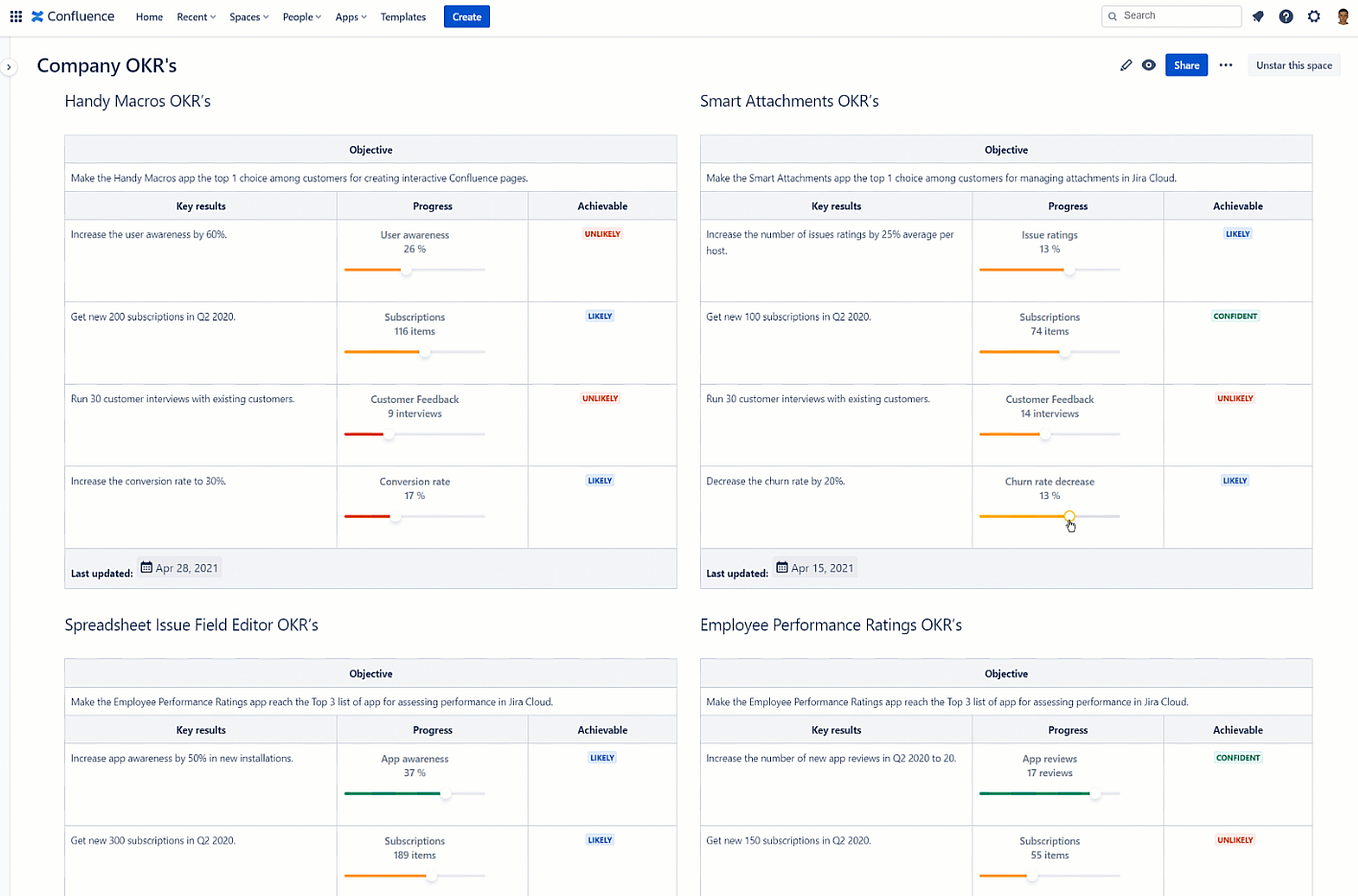The image size is (1358, 896).
Task: Open the Atlassian app switcher grid
Action: (15, 16)
